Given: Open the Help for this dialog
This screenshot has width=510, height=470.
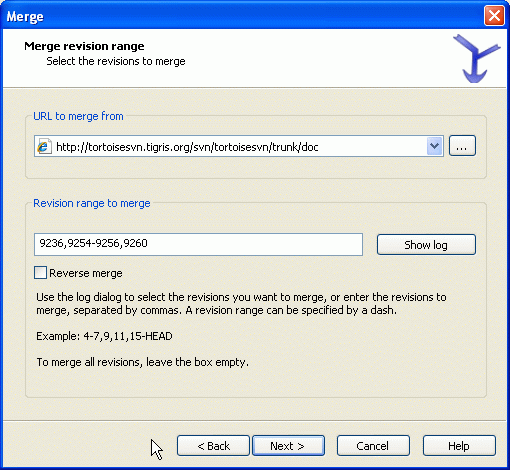Looking at the screenshot, I should (459, 446).
